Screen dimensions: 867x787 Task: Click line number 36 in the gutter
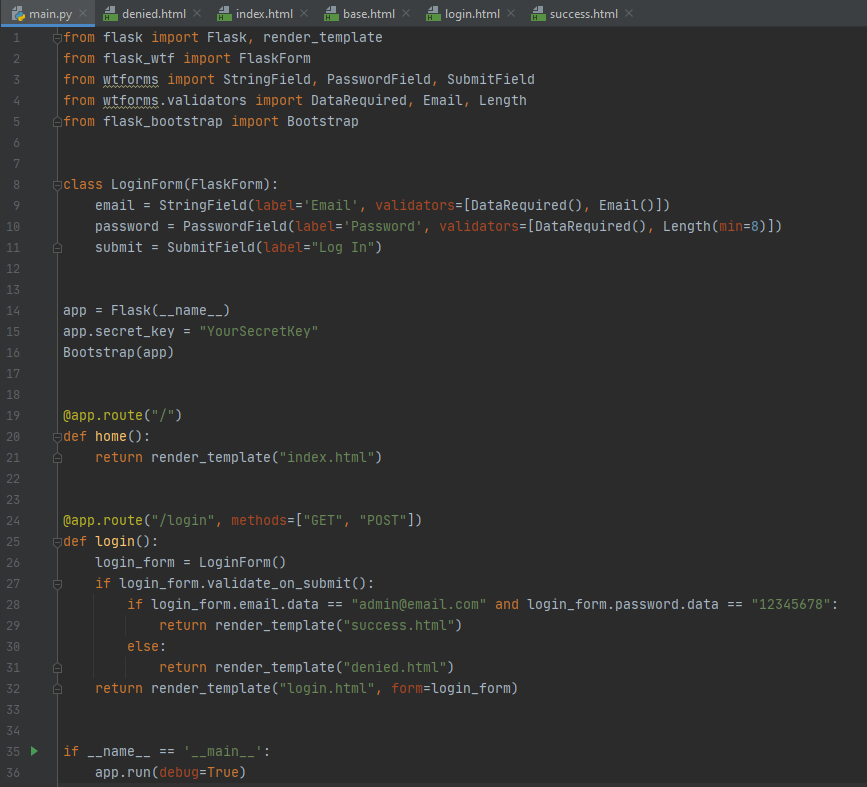pyautogui.click(x=13, y=773)
